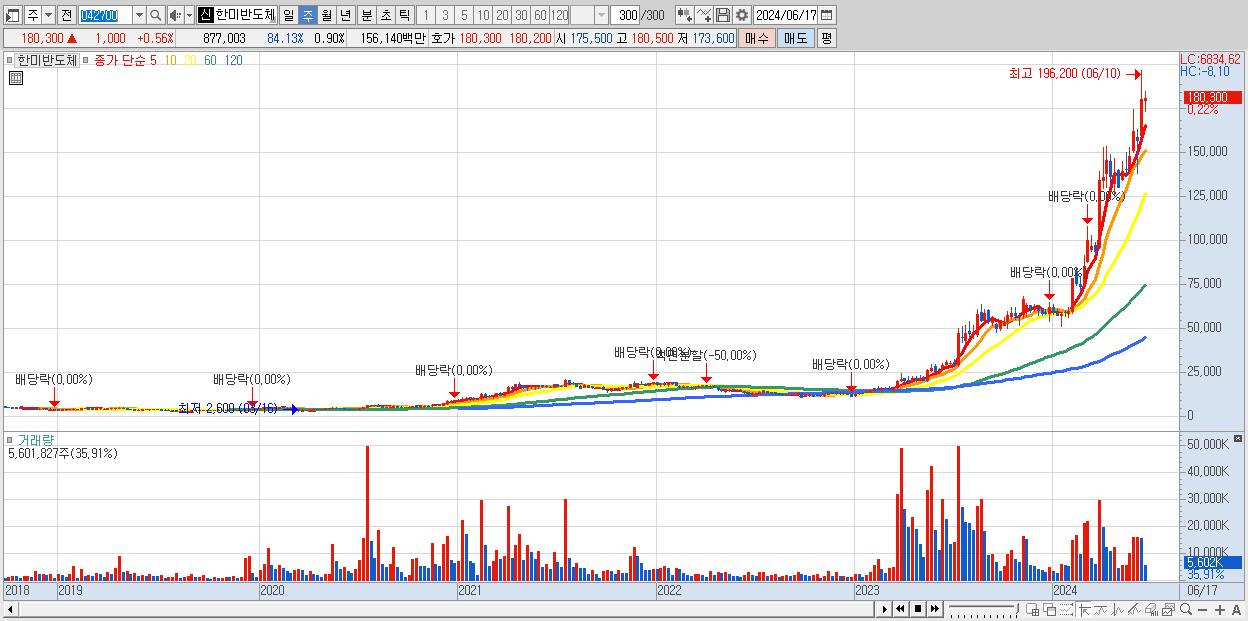
Task: Select the 분 (minute) period toggle
Action: click(366, 15)
